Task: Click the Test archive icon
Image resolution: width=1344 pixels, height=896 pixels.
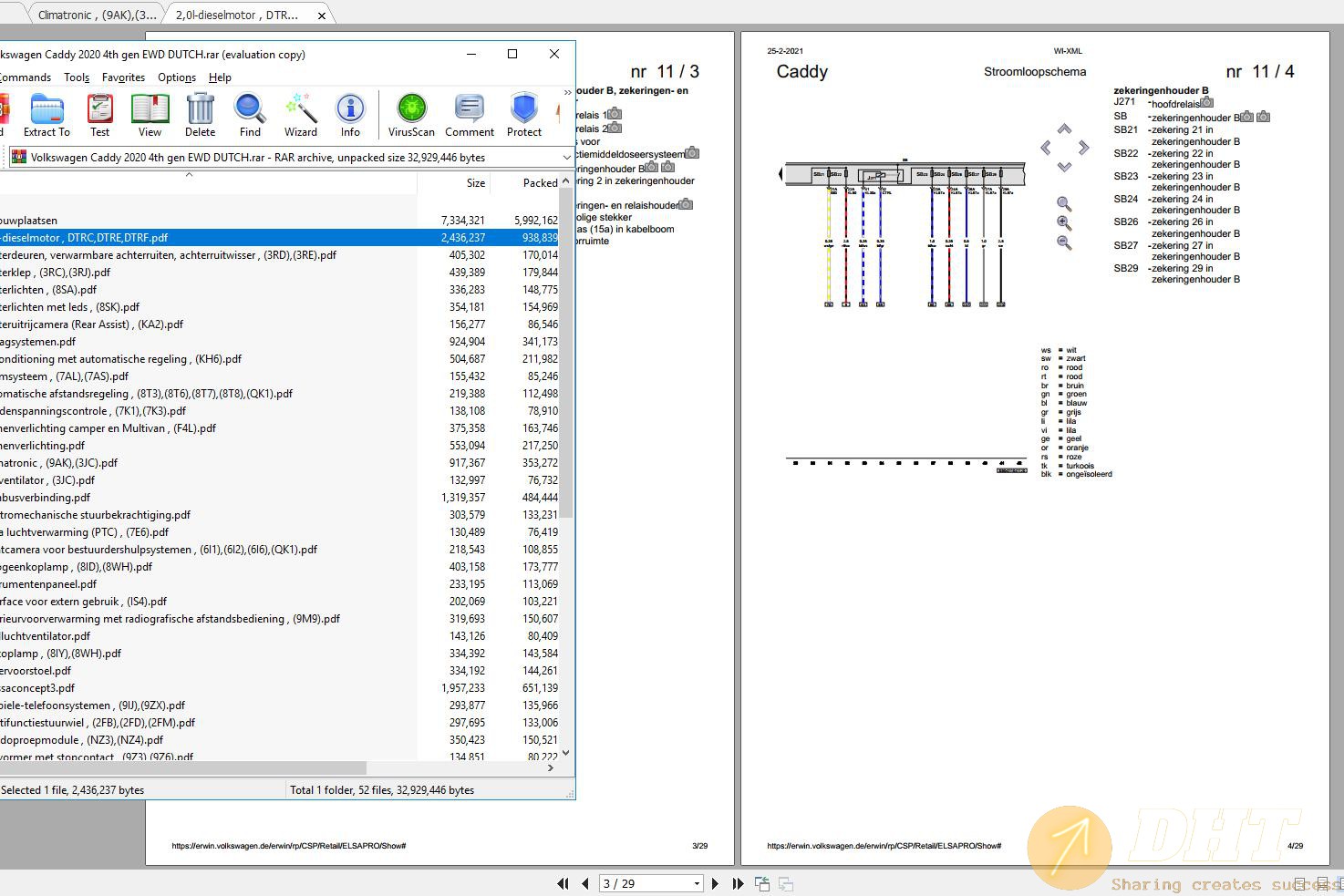Action: click(100, 116)
